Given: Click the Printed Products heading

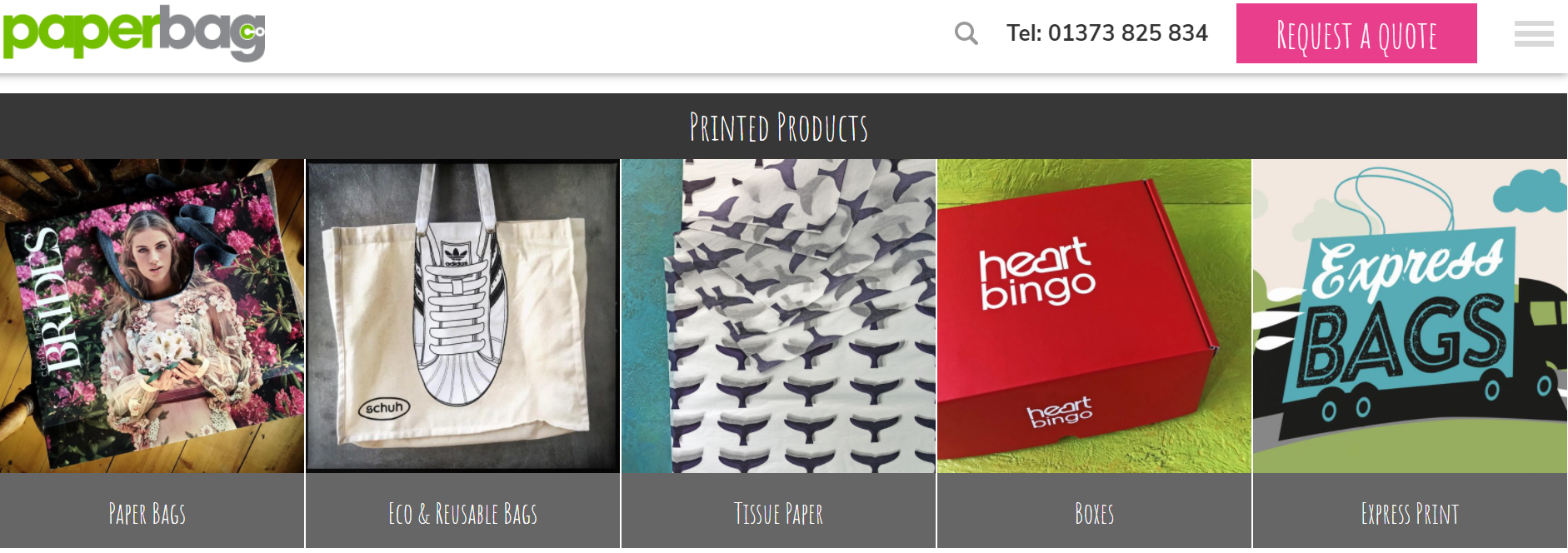Looking at the screenshot, I should tap(779, 127).
